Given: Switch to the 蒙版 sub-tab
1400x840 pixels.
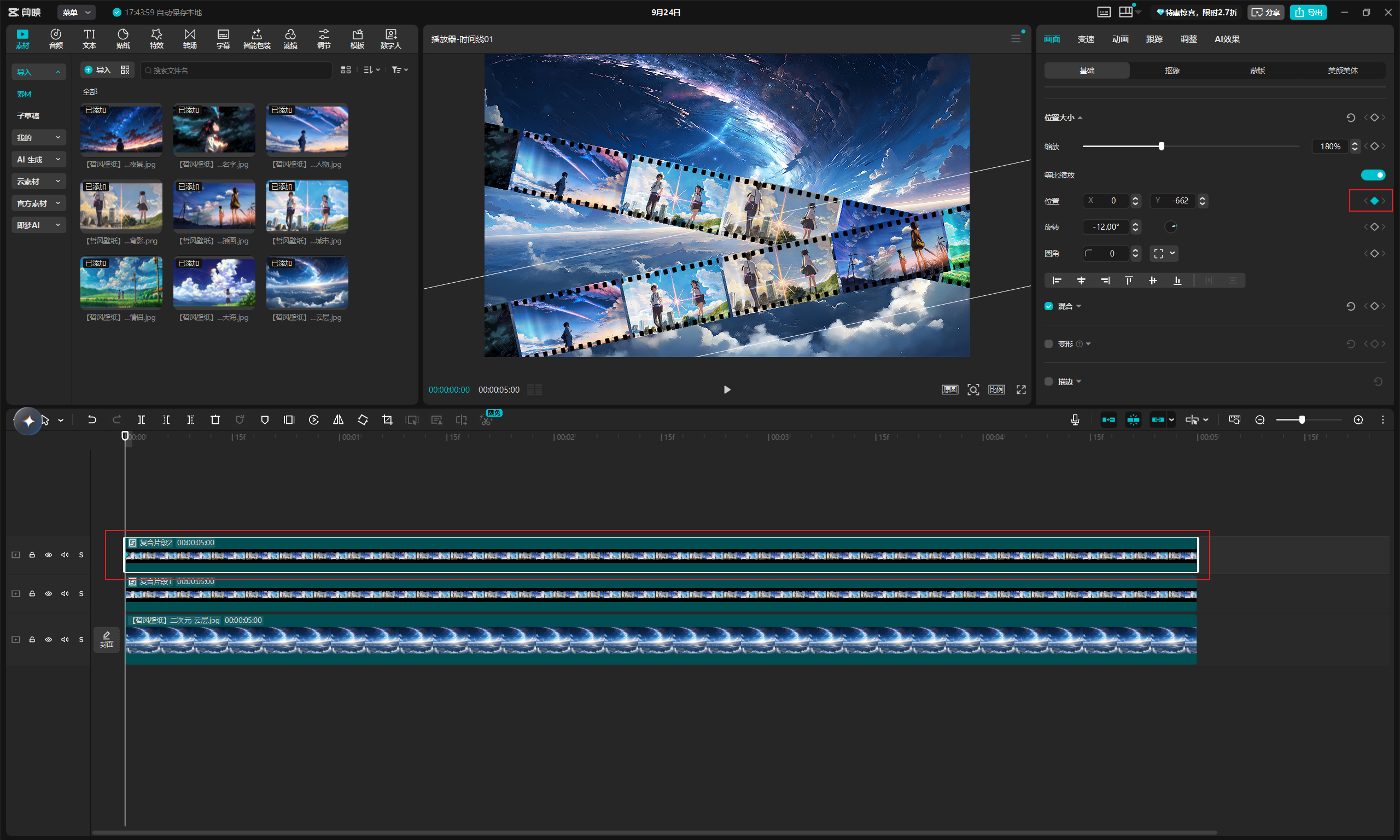Looking at the screenshot, I should (1257, 70).
